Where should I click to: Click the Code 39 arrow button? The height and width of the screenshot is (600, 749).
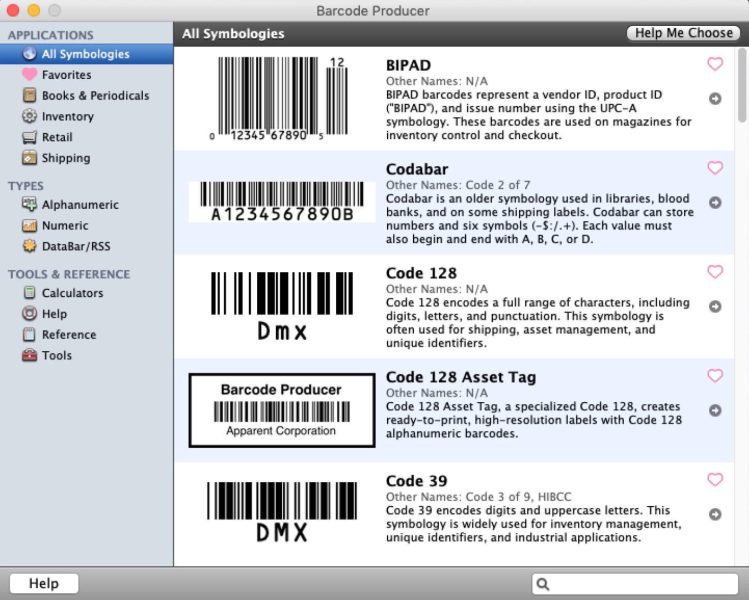click(x=715, y=514)
